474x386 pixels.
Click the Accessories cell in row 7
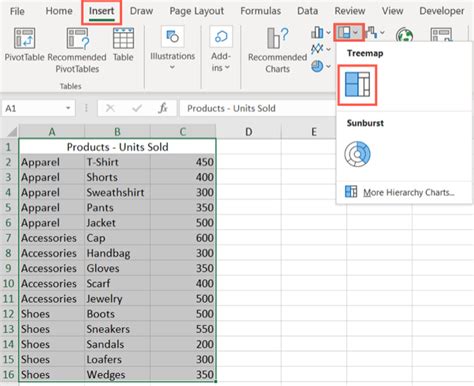(52, 238)
